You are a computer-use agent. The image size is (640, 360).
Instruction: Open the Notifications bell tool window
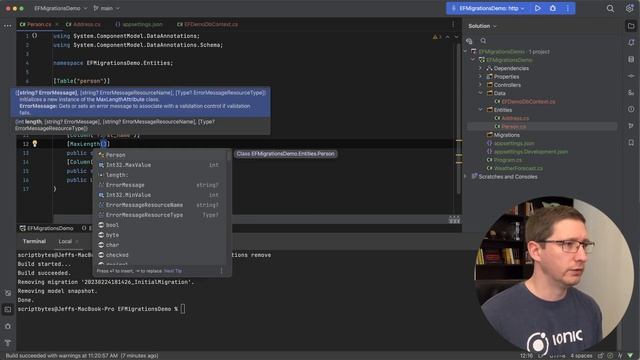631,42
